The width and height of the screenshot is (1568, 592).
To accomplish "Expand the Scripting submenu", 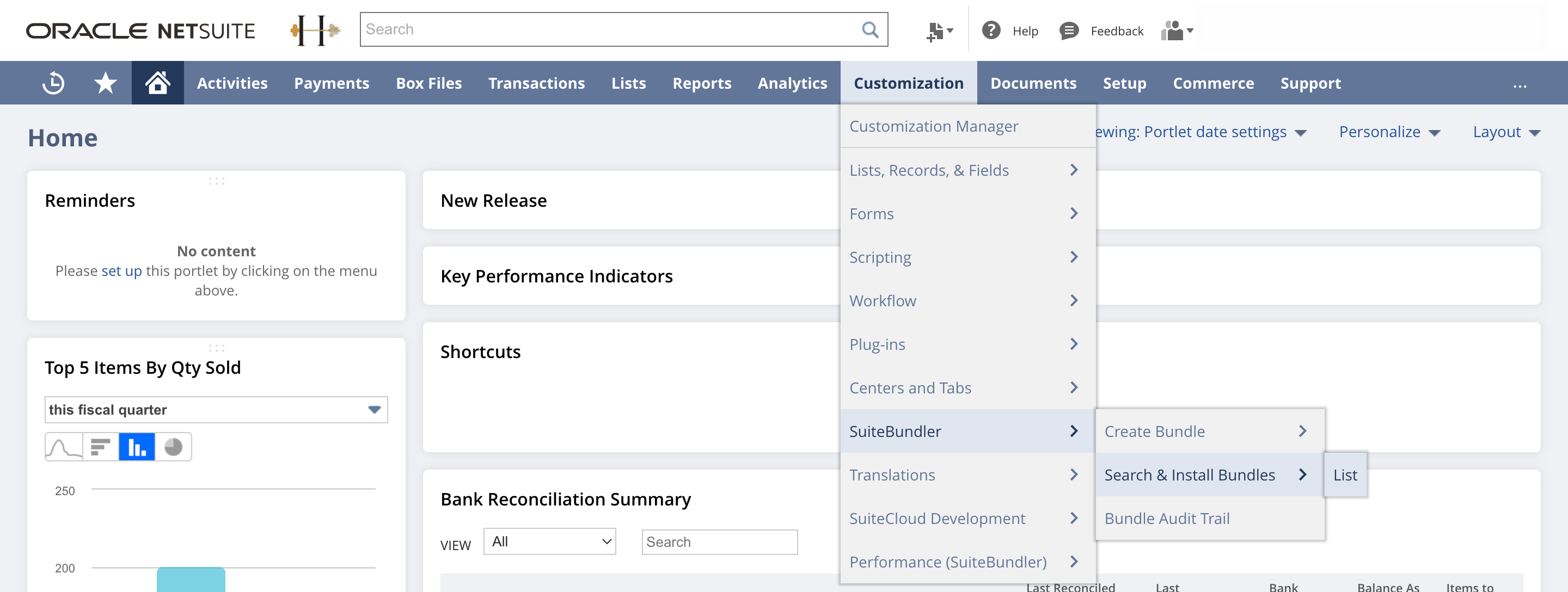I will 968,257.
